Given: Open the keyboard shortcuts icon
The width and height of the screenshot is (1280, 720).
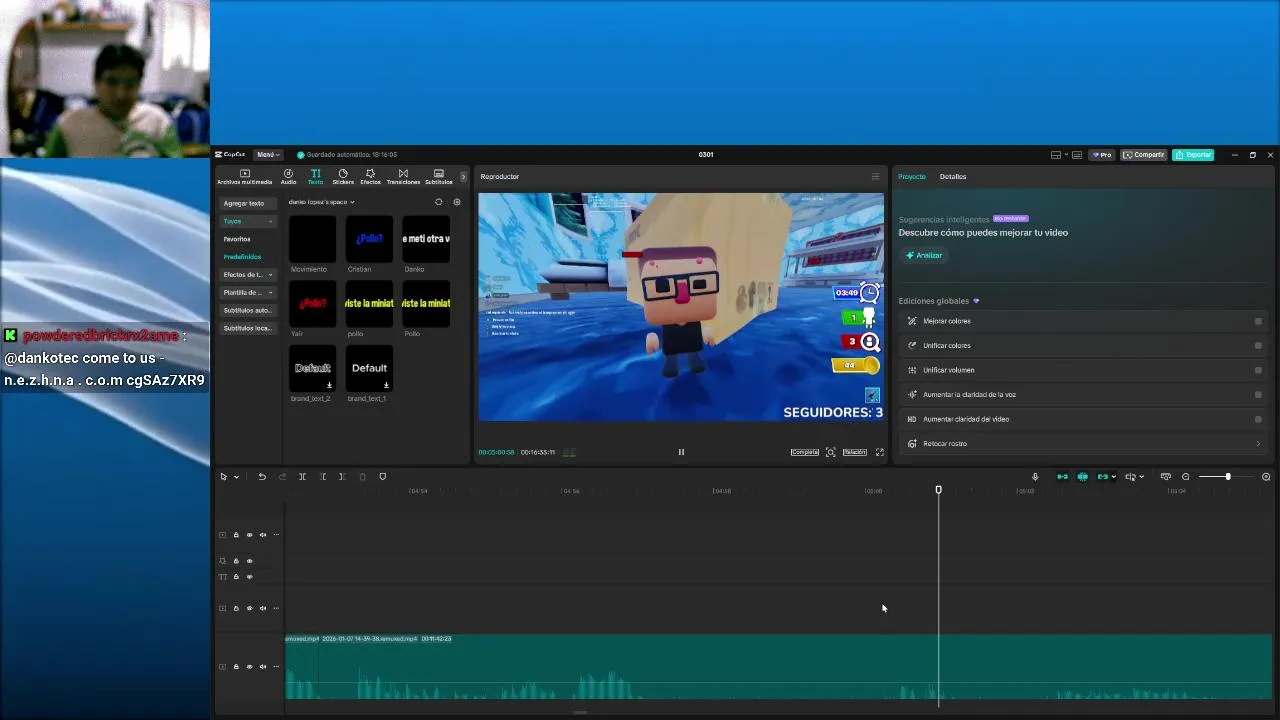Looking at the screenshot, I should click(x=1078, y=155).
